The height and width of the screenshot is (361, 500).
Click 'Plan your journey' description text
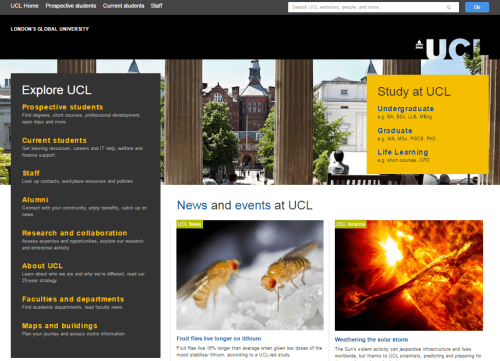73,334
